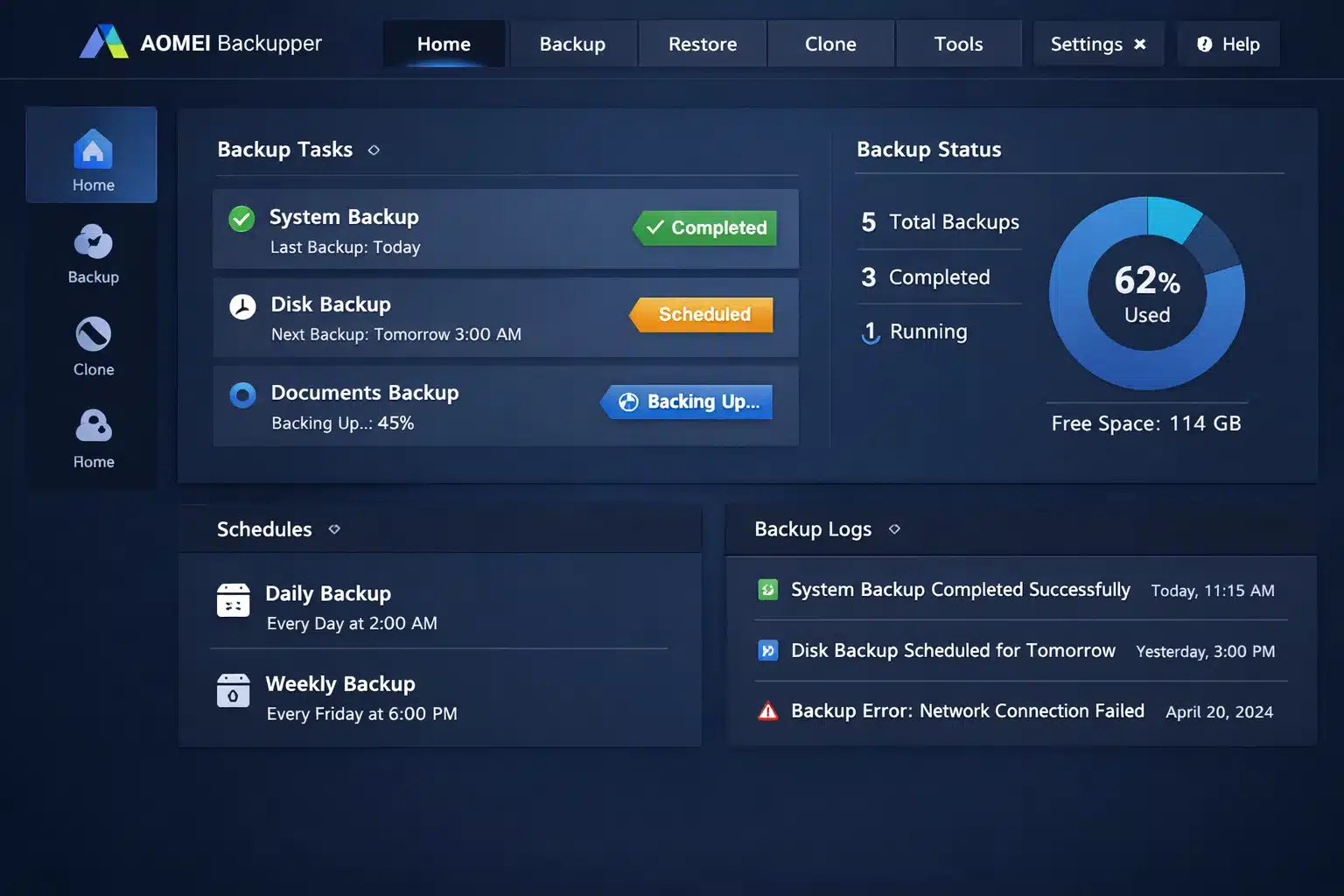Click the Disk Backup clock icon

point(241,306)
